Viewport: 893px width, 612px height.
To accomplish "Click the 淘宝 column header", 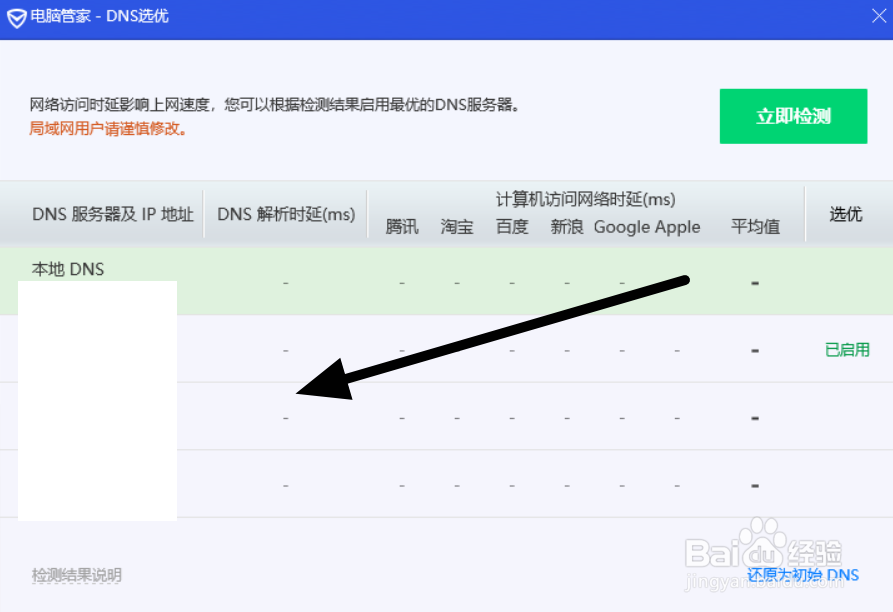I will [457, 227].
